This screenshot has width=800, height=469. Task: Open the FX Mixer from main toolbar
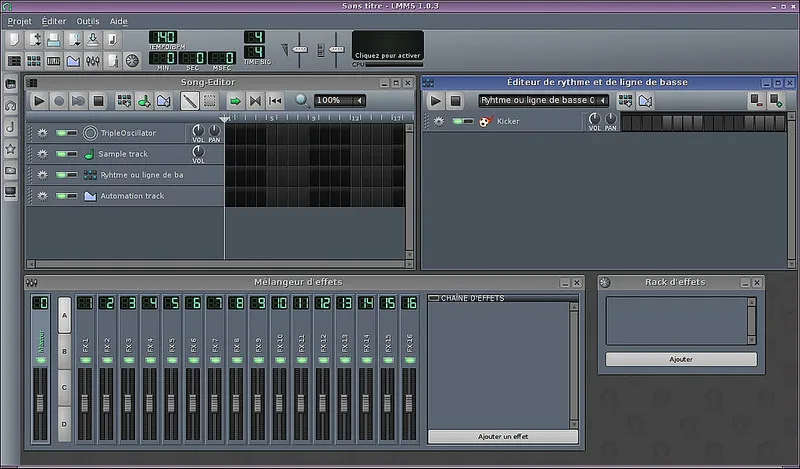coord(92,61)
